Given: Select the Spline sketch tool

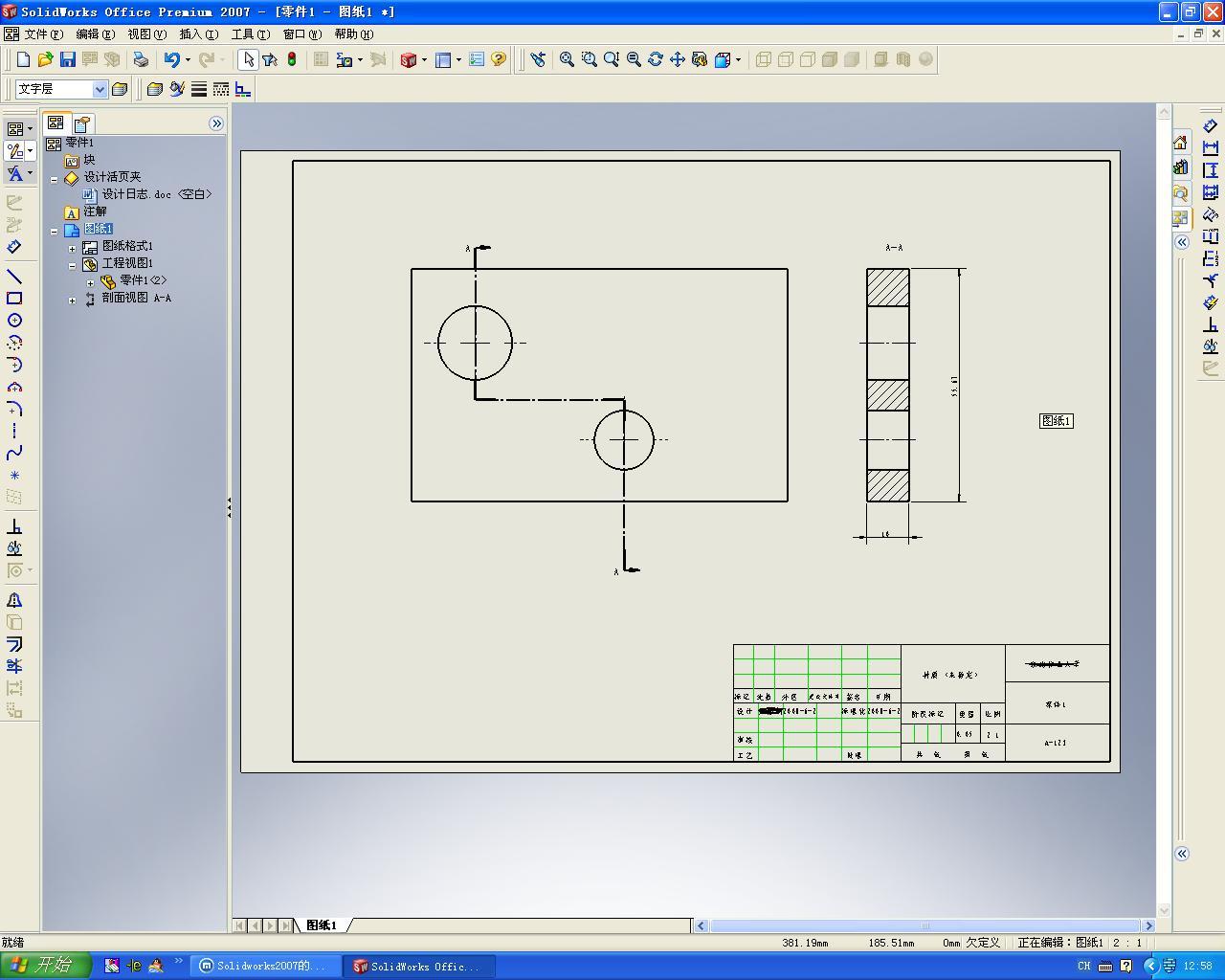Looking at the screenshot, I should point(14,453).
